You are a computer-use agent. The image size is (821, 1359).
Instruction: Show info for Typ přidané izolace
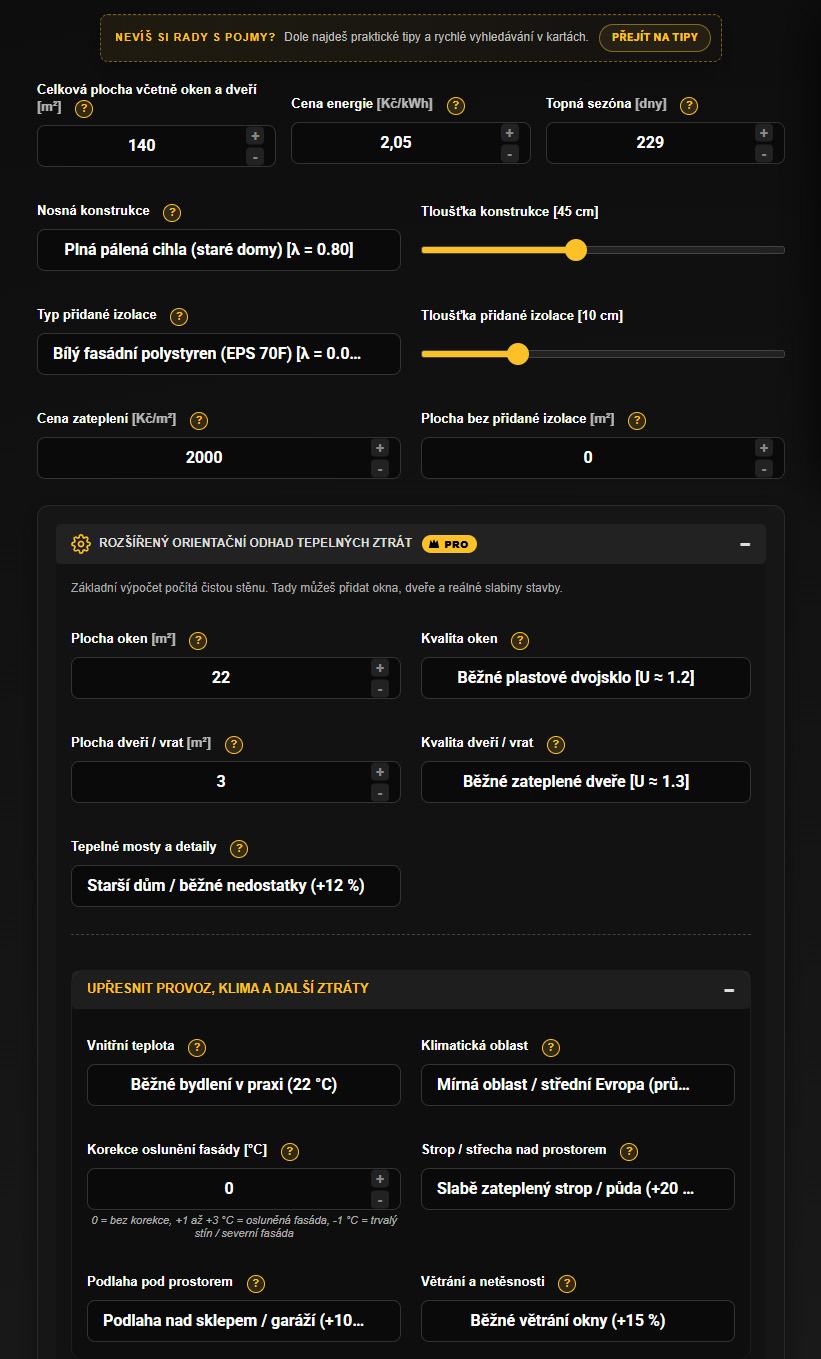[179, 316]
